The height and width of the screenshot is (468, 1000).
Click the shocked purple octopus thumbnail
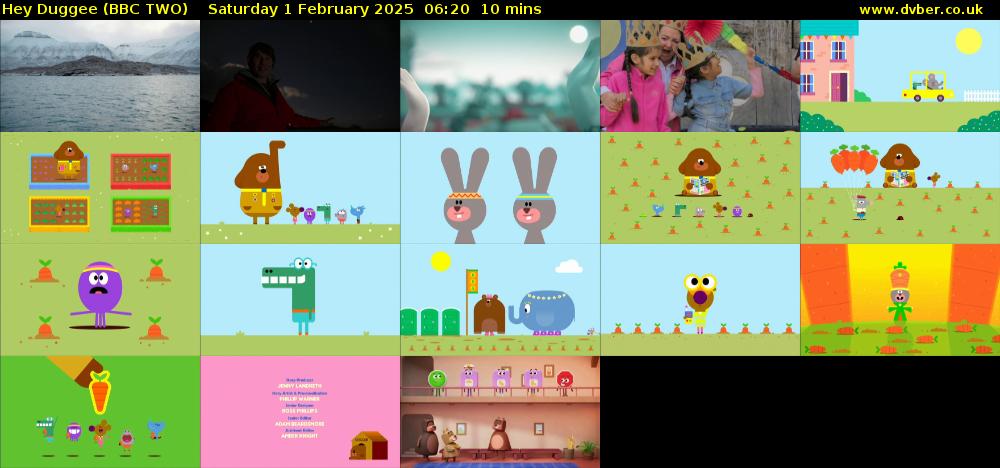point(100,300)
